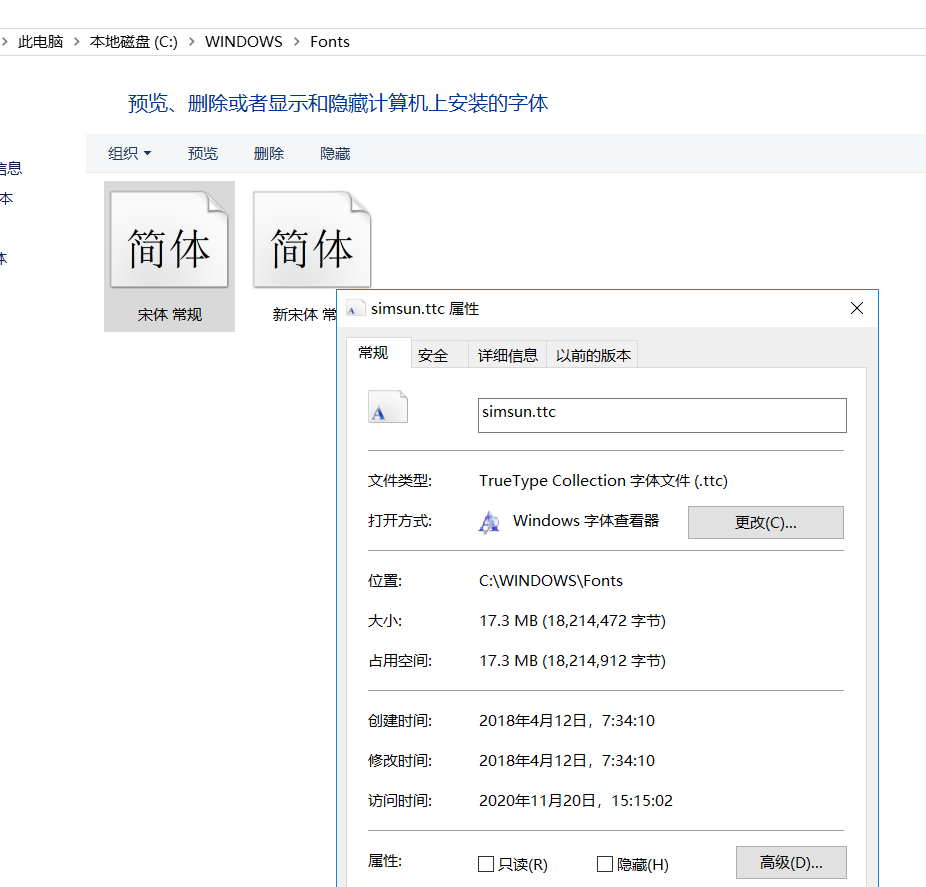Click the Windows 字体查看器 program icon
Image resolution: width=926 pixels, height=887 pixels.
[489, 521]
